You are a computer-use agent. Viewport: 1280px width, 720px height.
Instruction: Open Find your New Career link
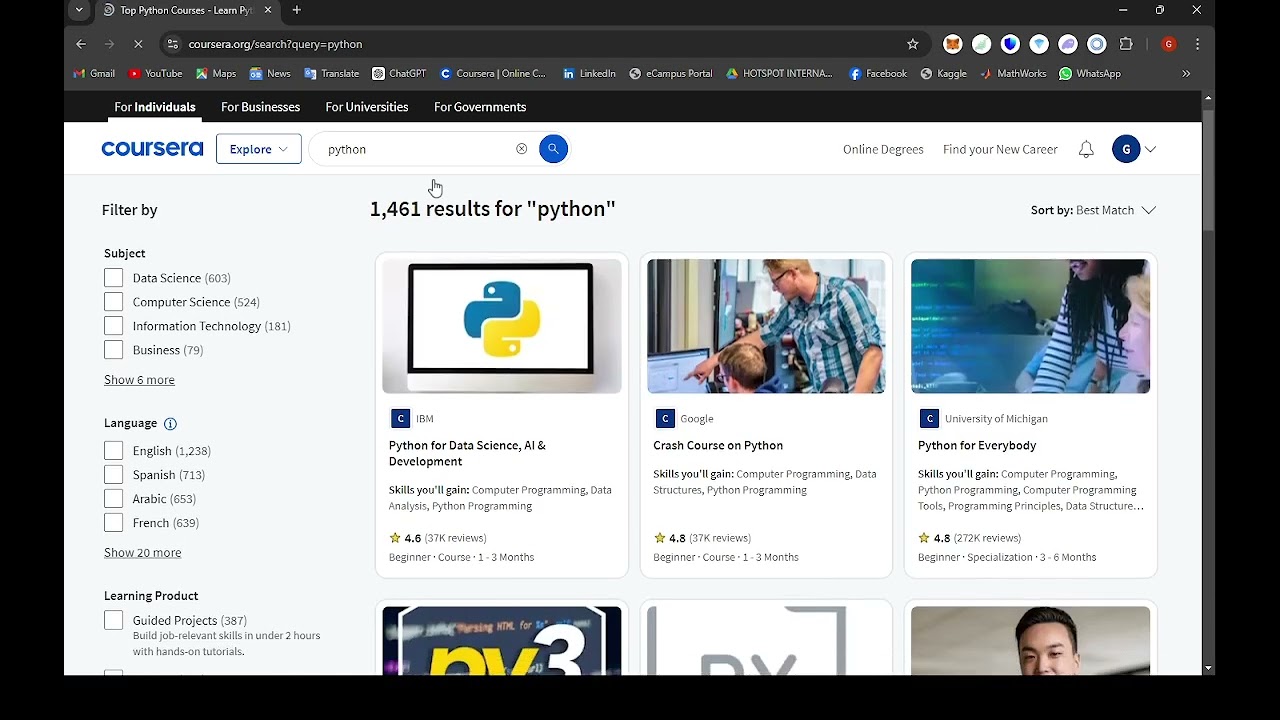point(1000,149)
